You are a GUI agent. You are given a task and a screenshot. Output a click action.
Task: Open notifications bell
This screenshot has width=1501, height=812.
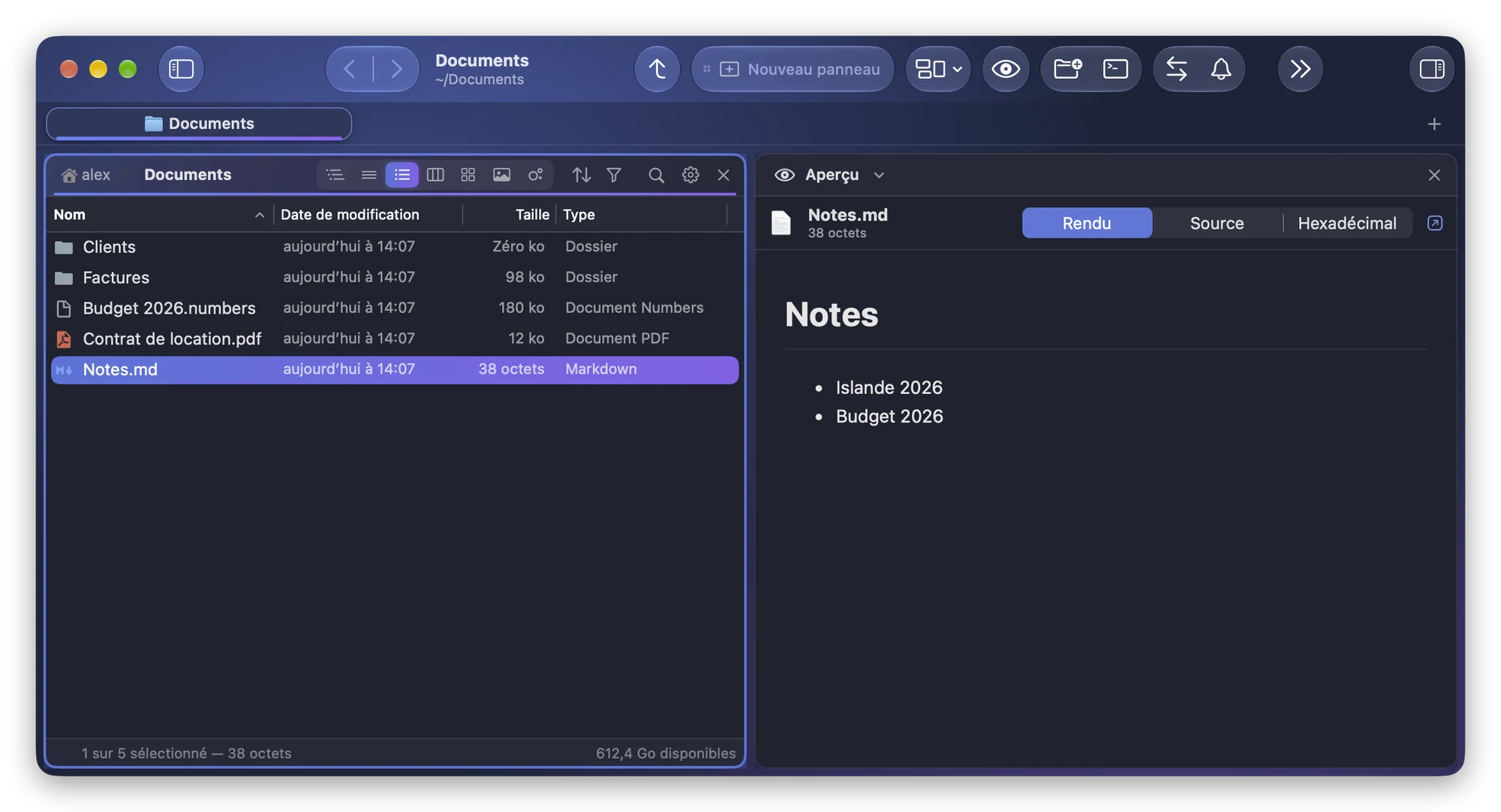1221,69
